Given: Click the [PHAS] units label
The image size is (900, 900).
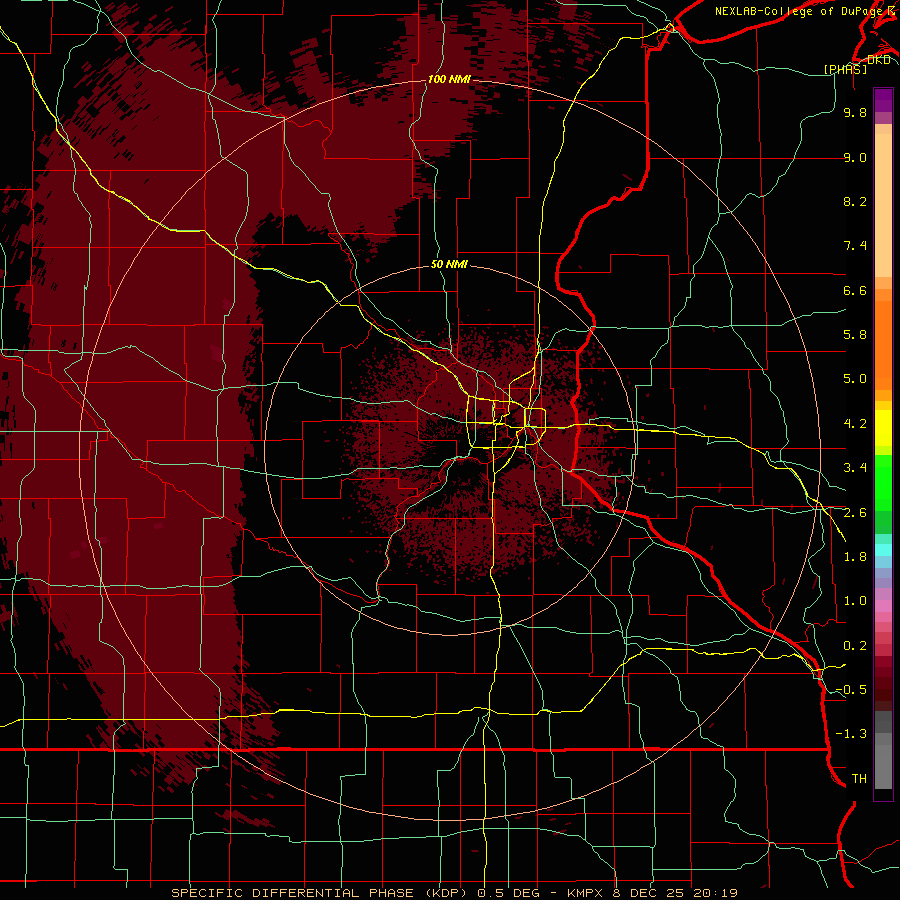Looking at the screenshot, I should pos(845,69).
